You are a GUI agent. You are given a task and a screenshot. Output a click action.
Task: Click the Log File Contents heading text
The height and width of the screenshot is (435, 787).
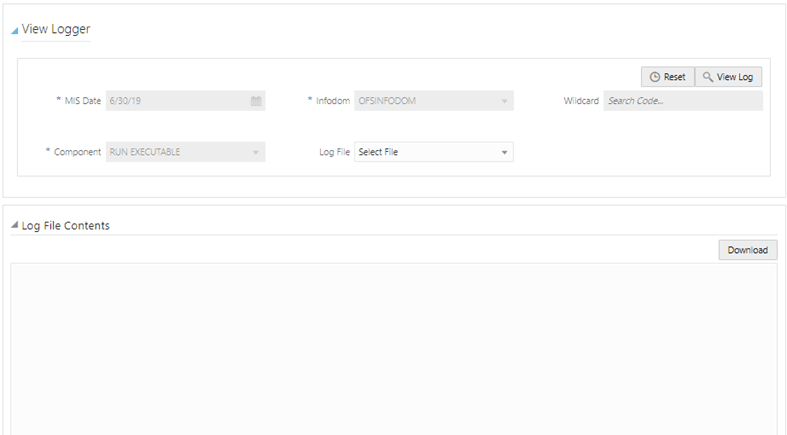click(x=65, y=226)
